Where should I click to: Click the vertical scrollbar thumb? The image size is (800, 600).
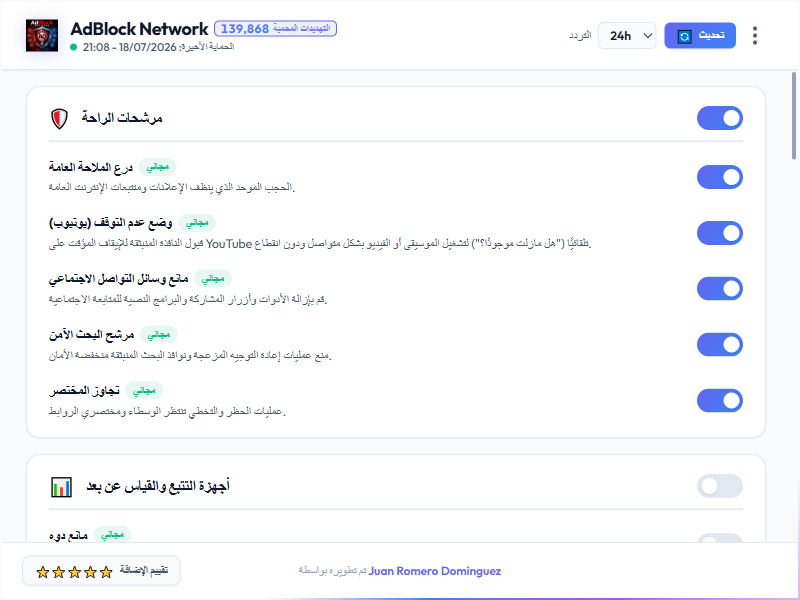(793, 116)
